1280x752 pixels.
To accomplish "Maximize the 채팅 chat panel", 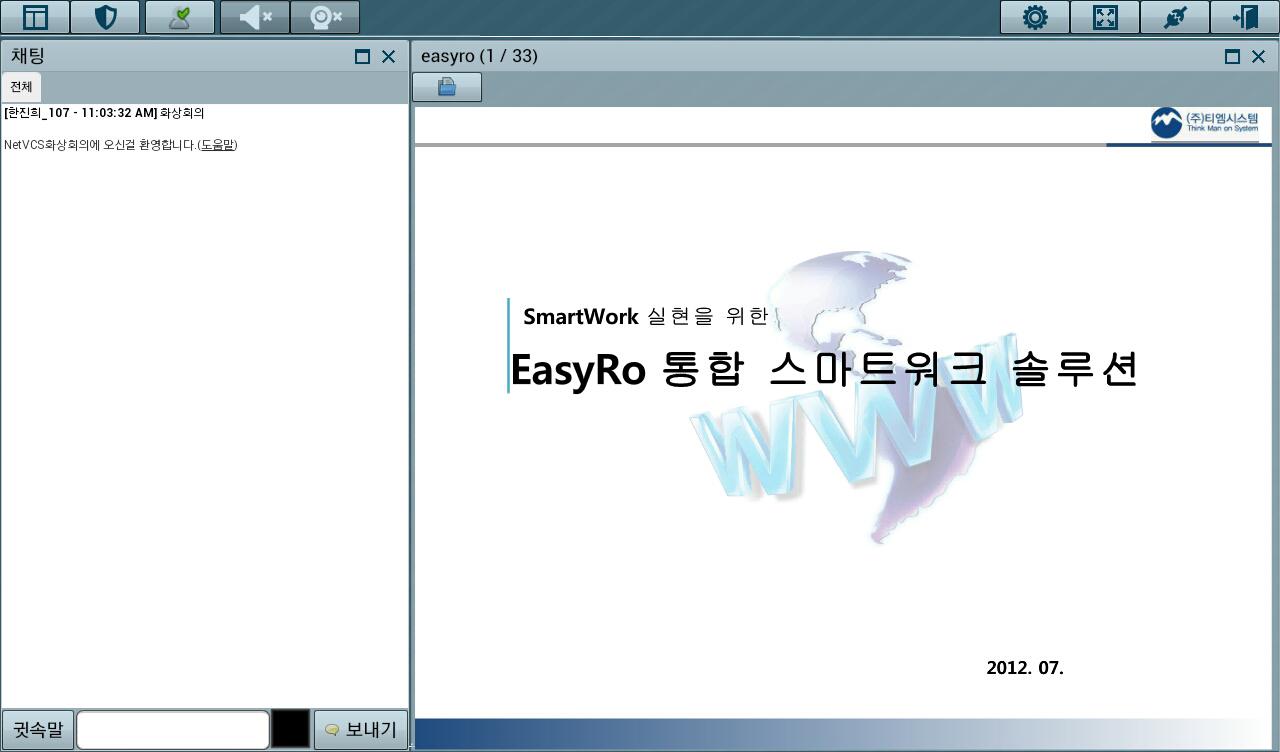I will click(363, 57).
